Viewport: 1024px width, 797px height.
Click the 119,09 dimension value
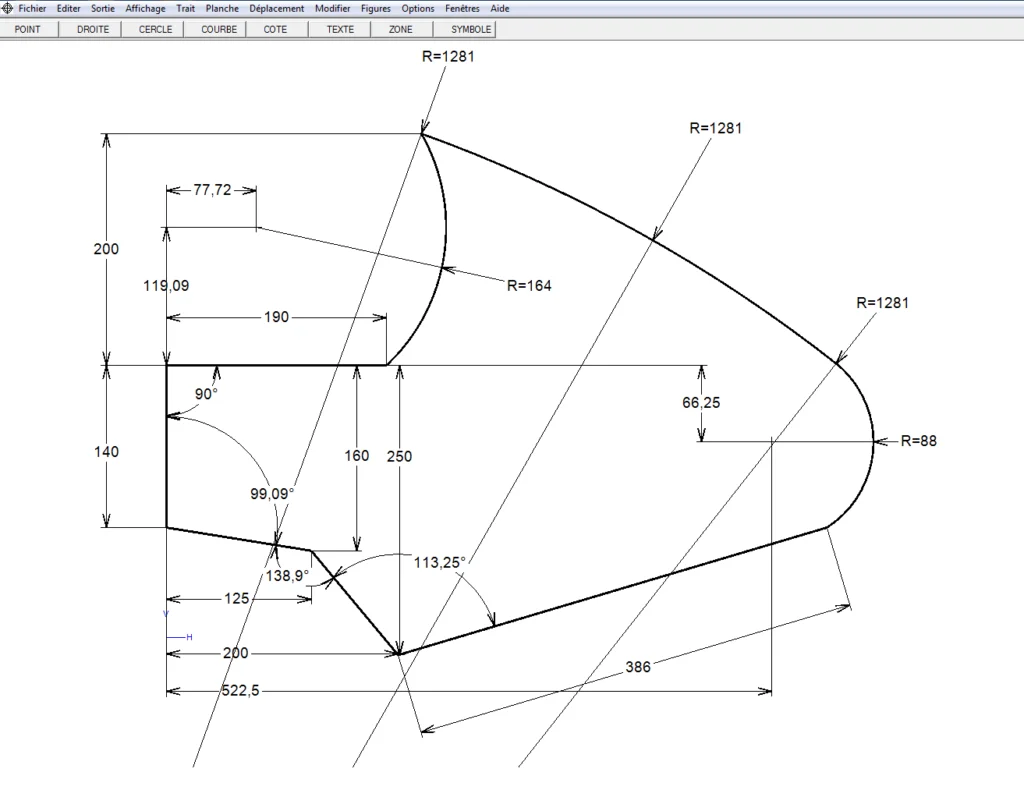(166, 285)
